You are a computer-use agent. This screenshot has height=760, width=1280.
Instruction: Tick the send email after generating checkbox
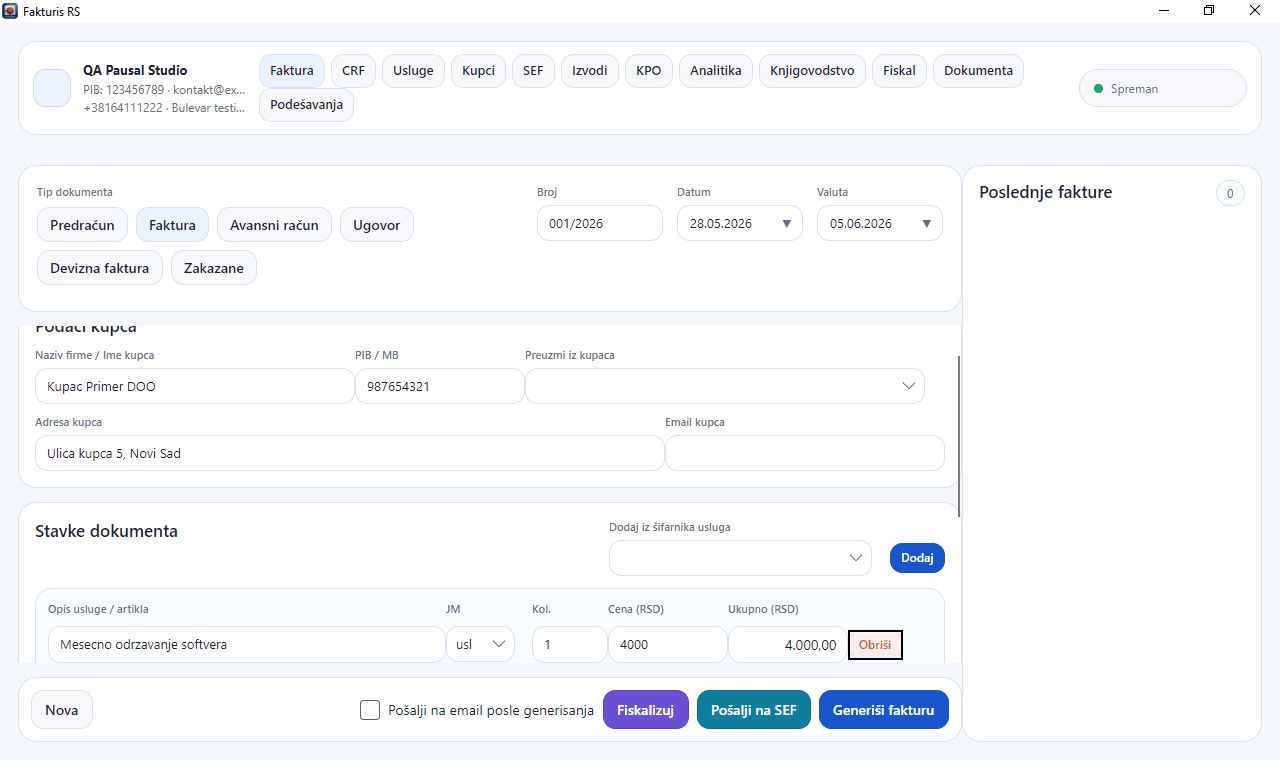[370, 710]
